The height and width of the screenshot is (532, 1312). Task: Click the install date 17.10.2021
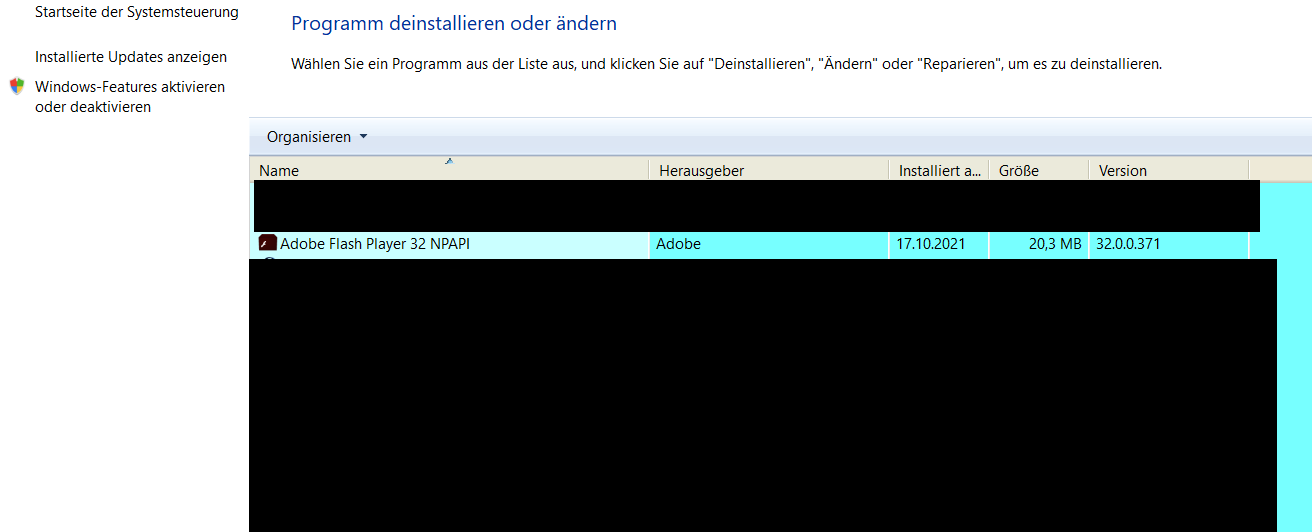931,243
